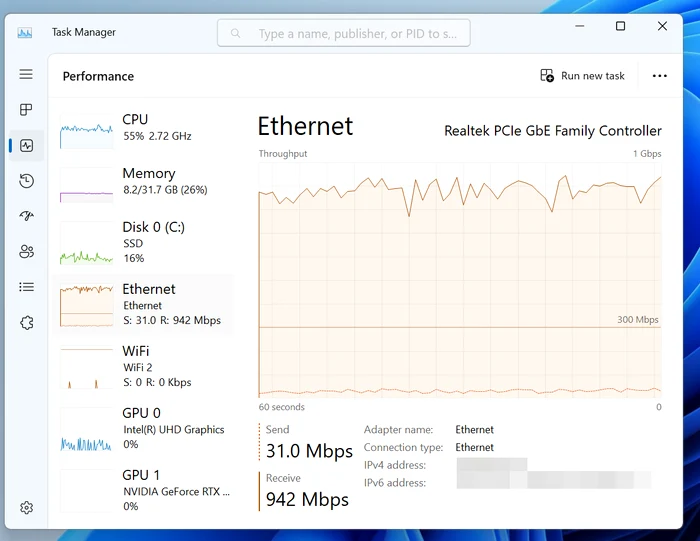Go to the Processes page icon
Screen dimensions: 700x541
tap(26, 110)
